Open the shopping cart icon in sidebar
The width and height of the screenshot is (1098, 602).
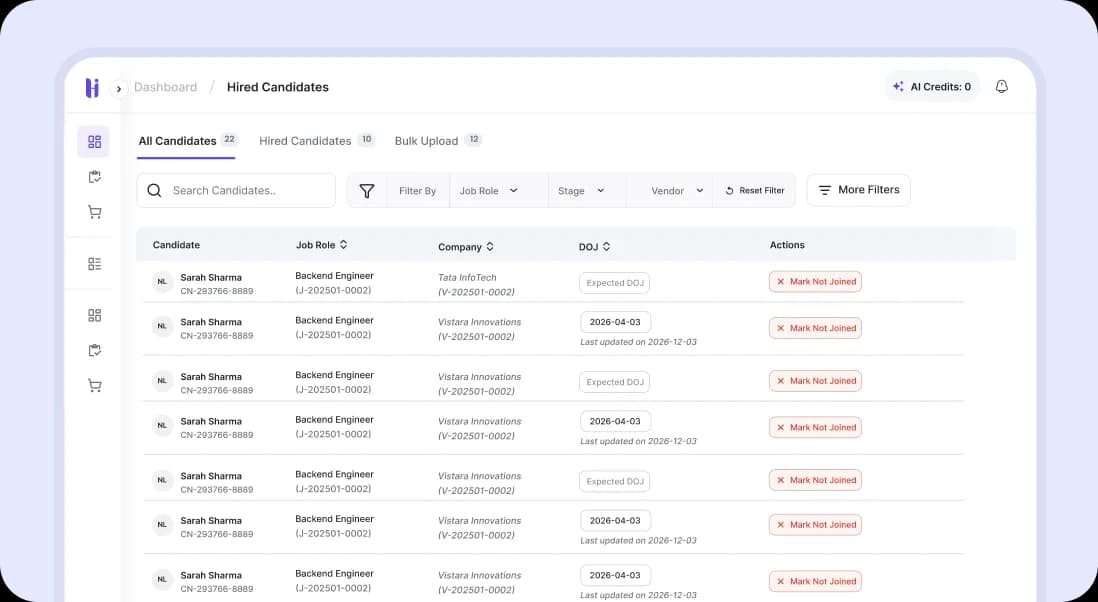(x=94, y=211)
